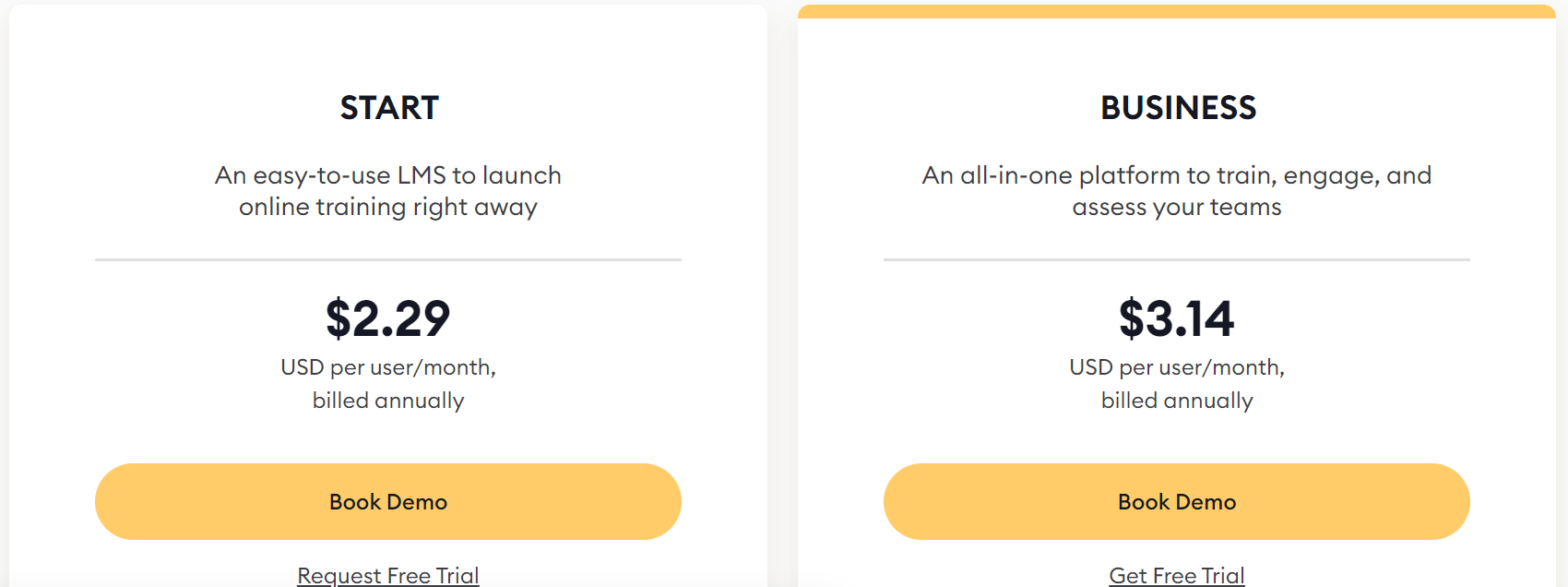Select the $3.14 price figure

[1176, 318]
